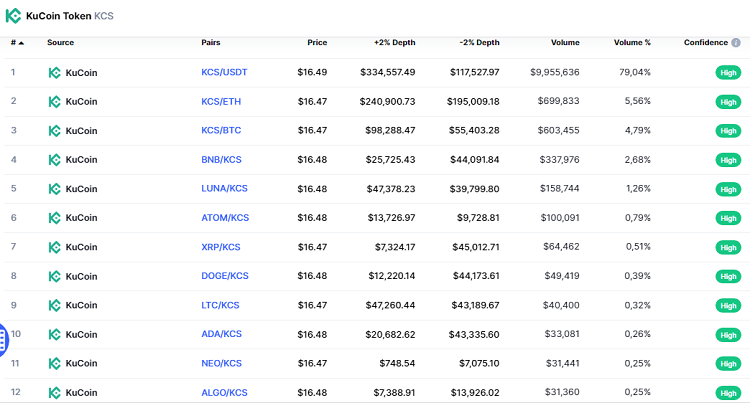The image size is (750, 403).
Task: Sort table by Source column header
Action: (60, 43)
